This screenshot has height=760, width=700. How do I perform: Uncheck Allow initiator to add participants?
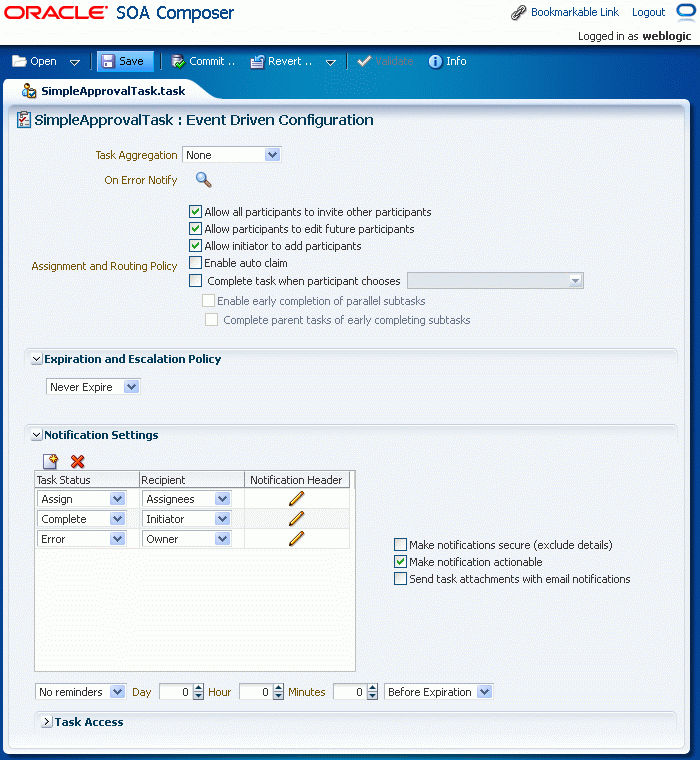tap(195, 246)
